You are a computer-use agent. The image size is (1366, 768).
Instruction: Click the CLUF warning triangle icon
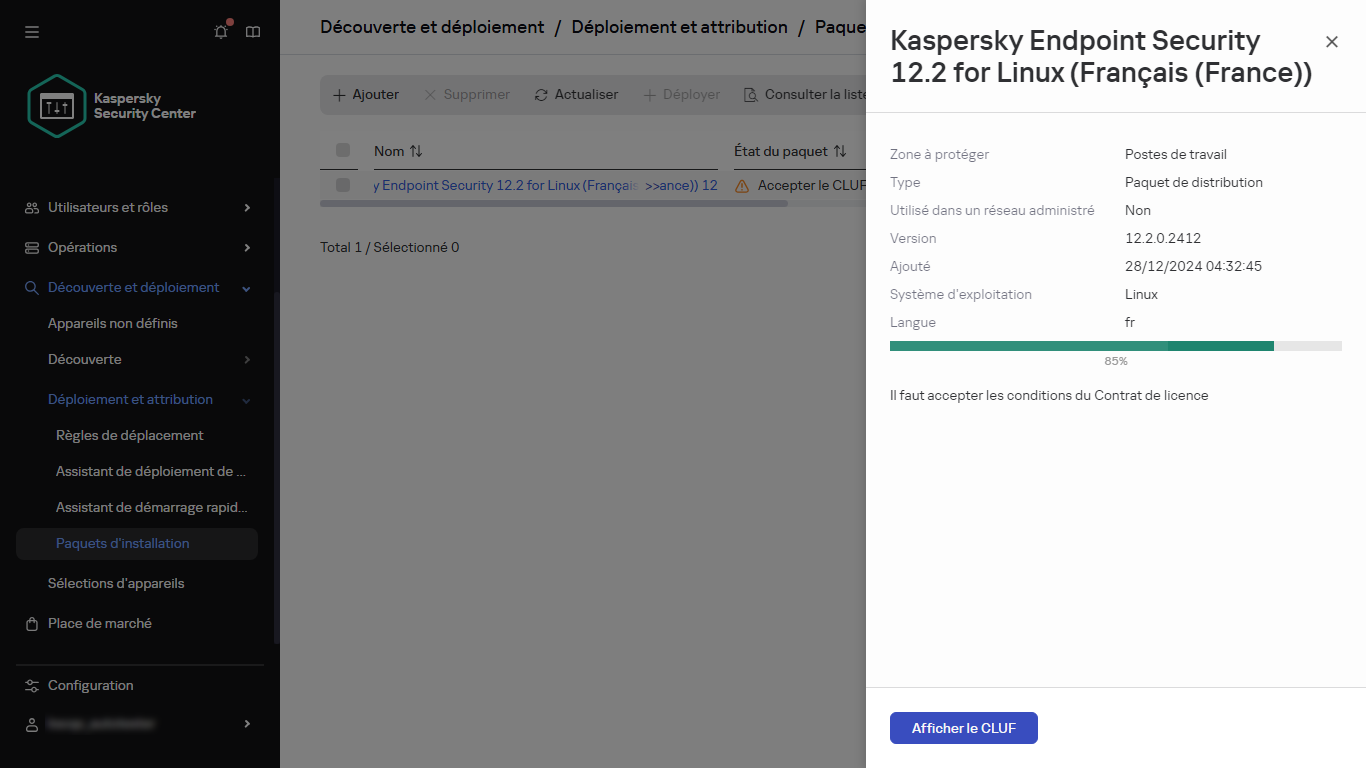point(740,185)
